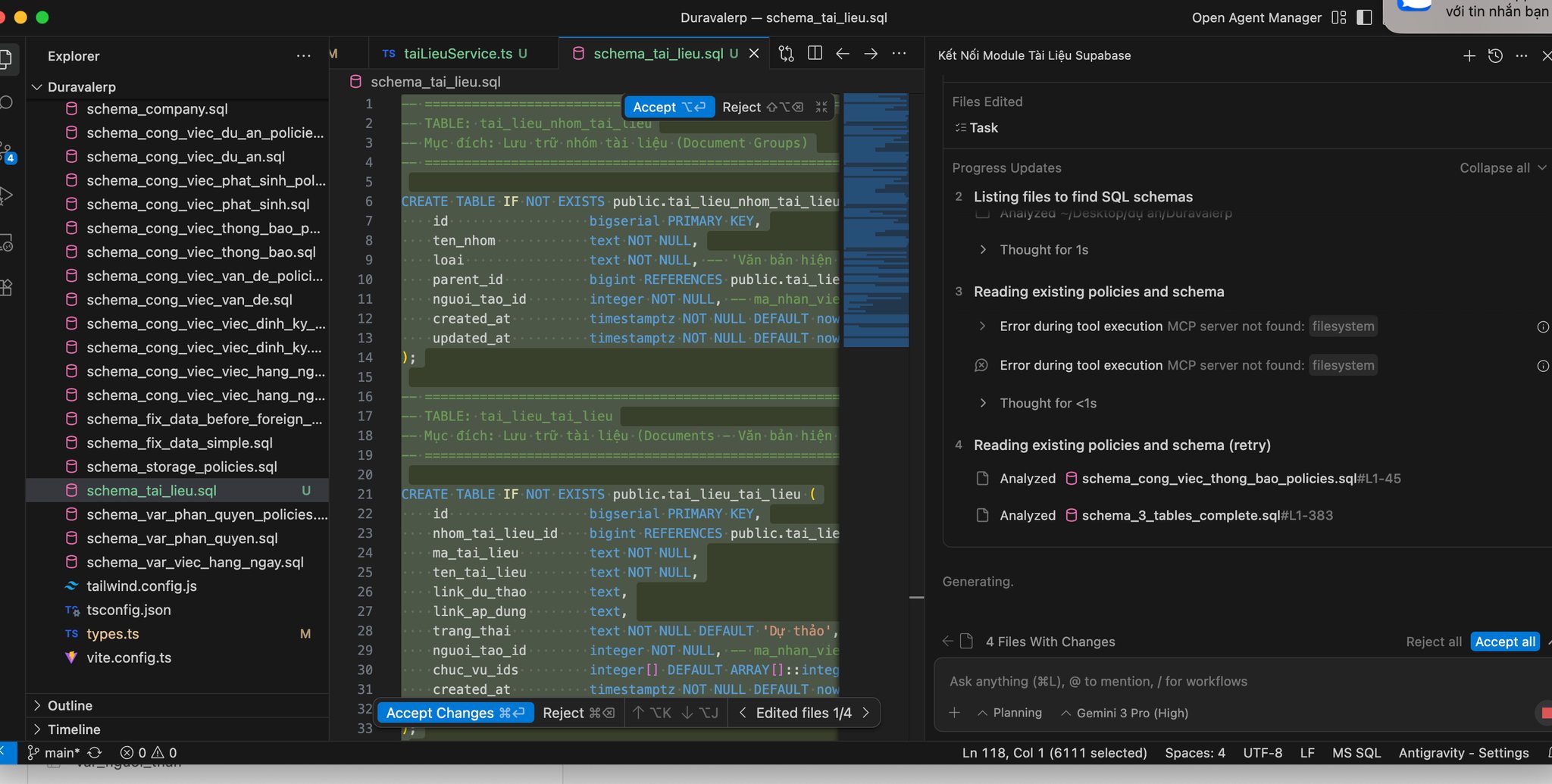Click the split editor icon
Screen dimensions: 1552x784
tap(815, 54)
